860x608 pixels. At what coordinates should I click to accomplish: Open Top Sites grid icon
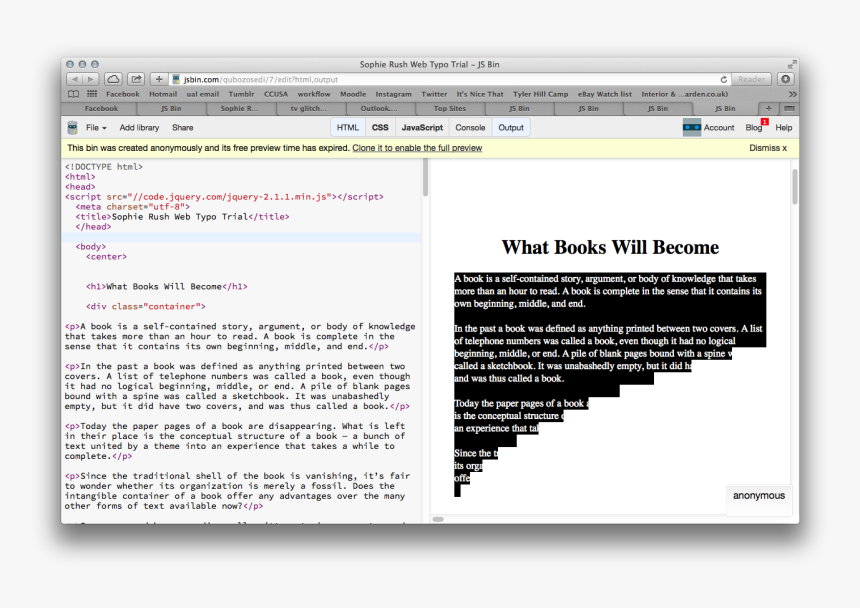(x=92, y=94)
